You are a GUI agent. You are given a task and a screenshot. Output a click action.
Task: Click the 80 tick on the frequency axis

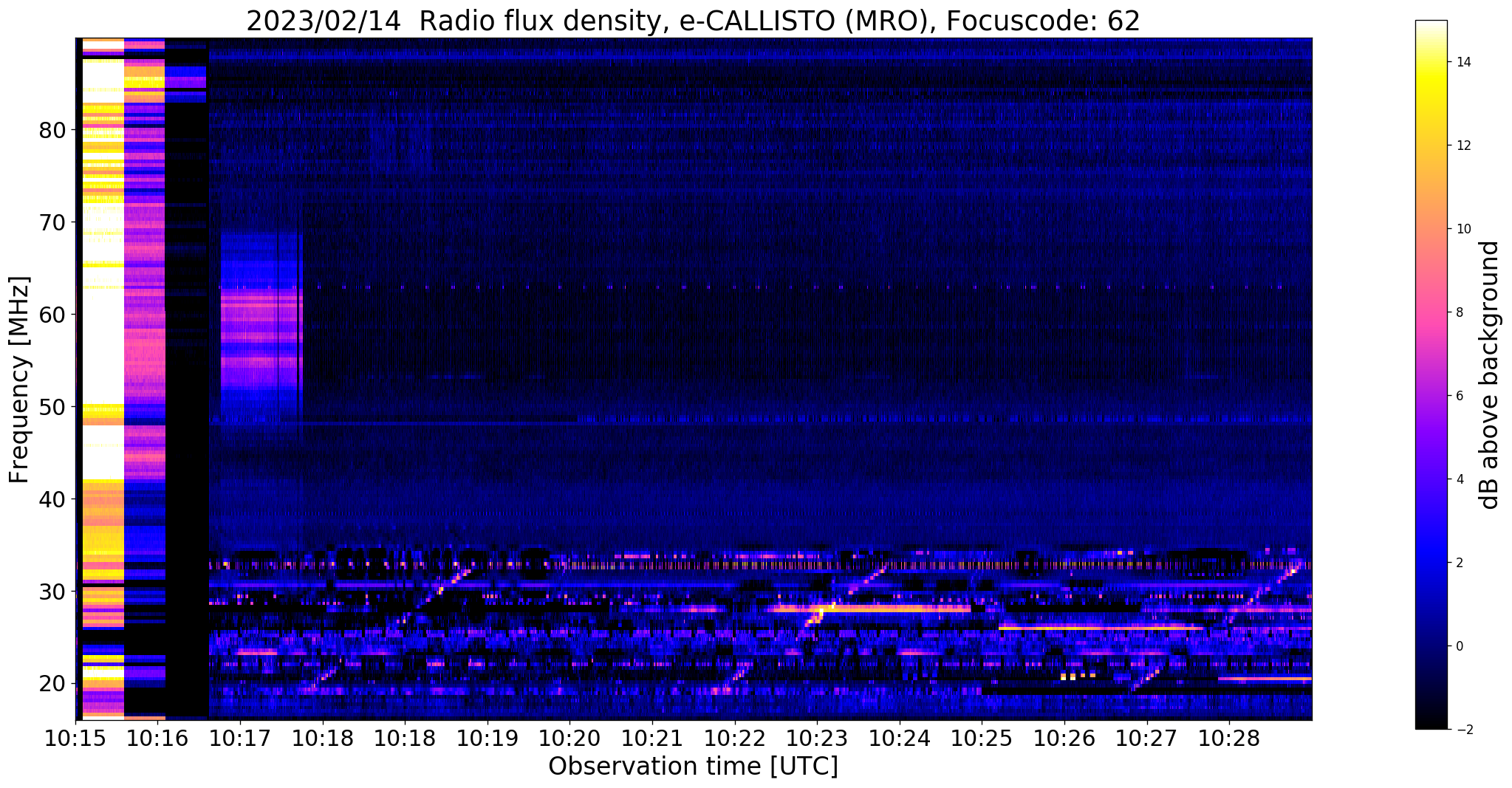(53, 131)
